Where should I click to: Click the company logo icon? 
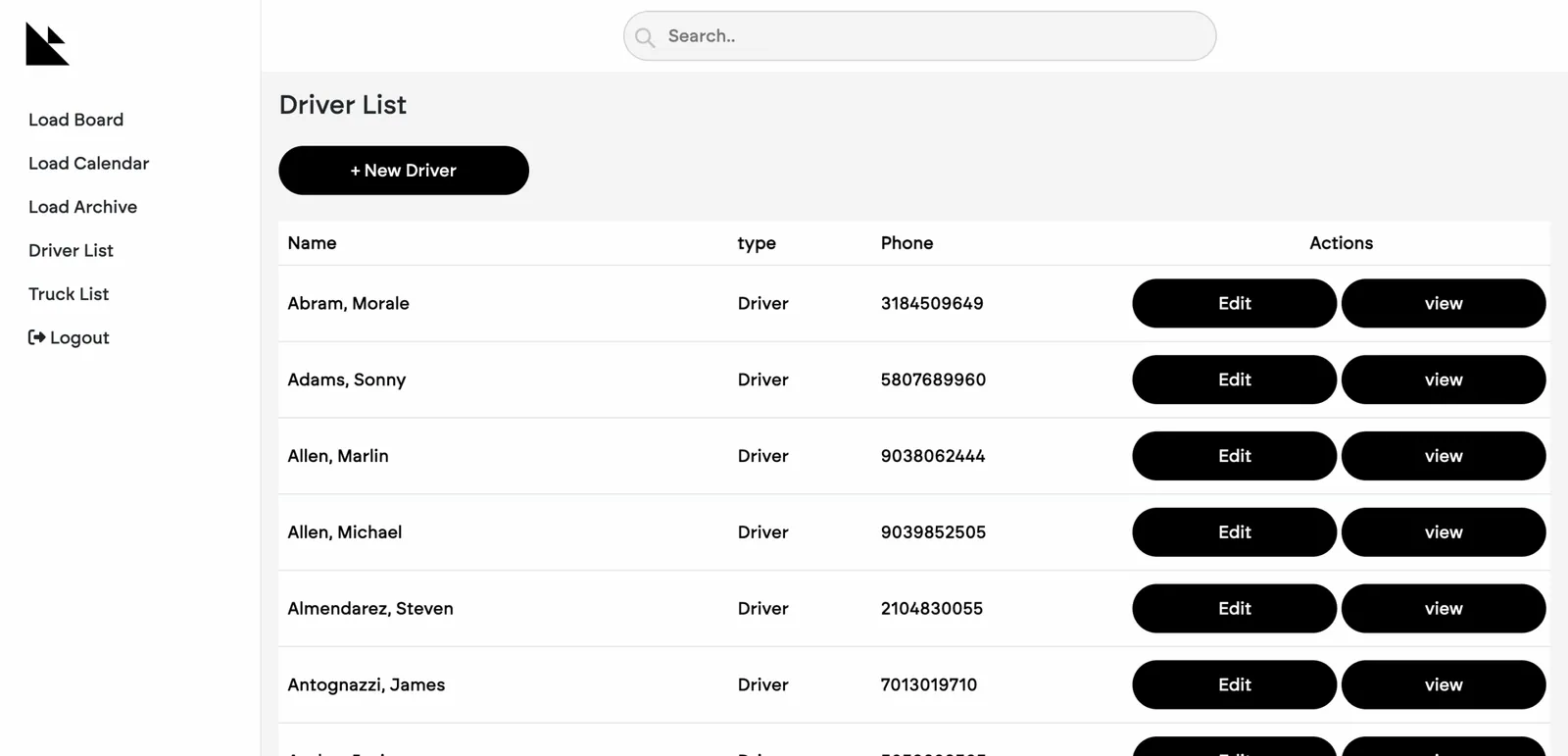point(47,44)
